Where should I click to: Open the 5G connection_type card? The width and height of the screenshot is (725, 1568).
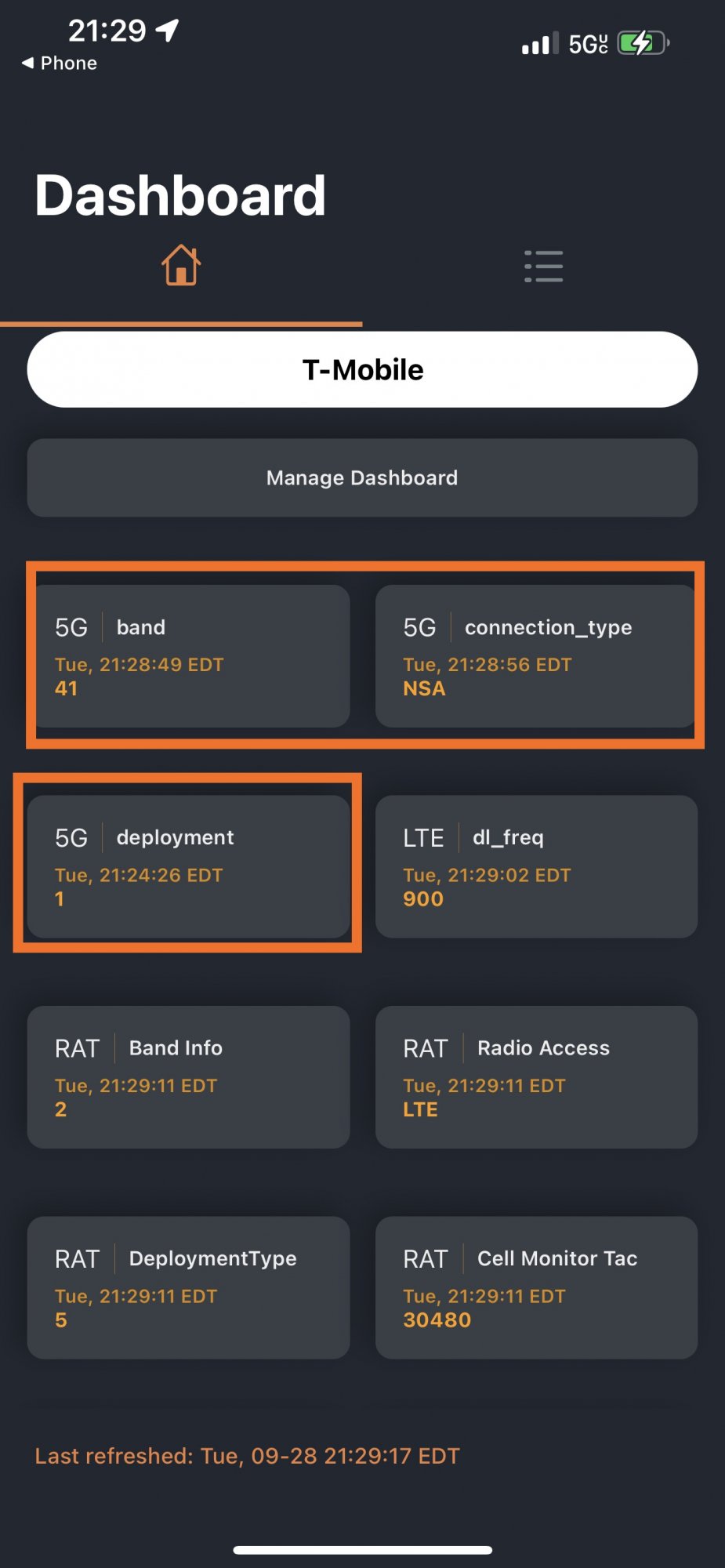(536, 656)
